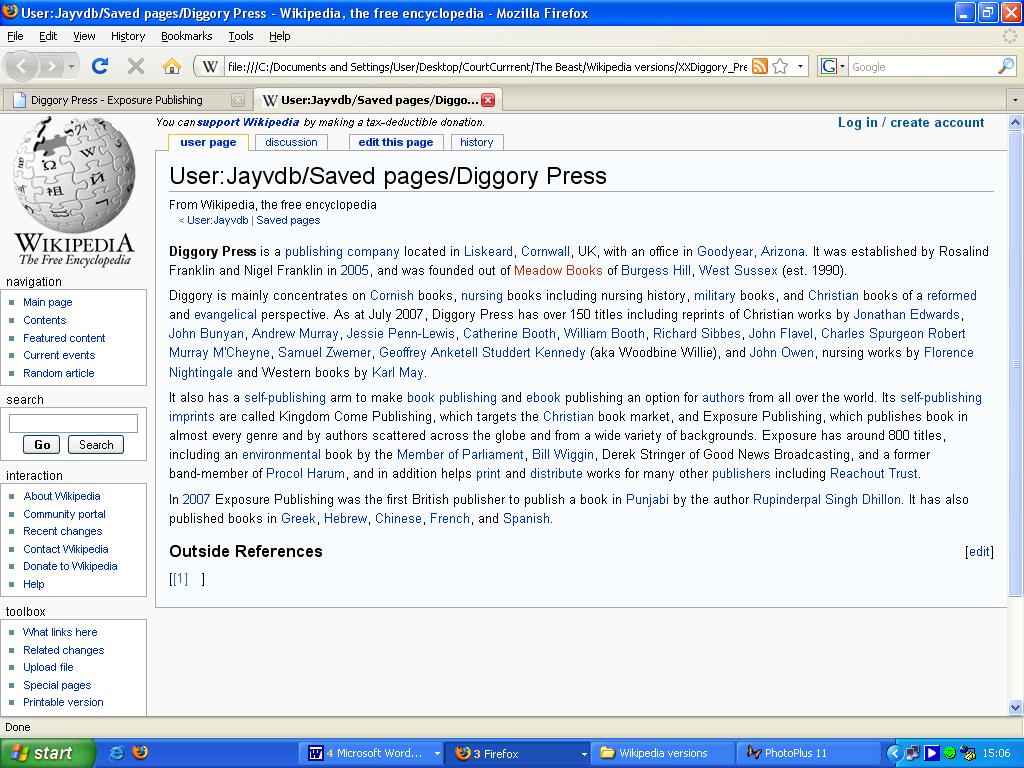1024x768 pixels.
Task: Click the Stop loading icon
Action: coord(136,66)
